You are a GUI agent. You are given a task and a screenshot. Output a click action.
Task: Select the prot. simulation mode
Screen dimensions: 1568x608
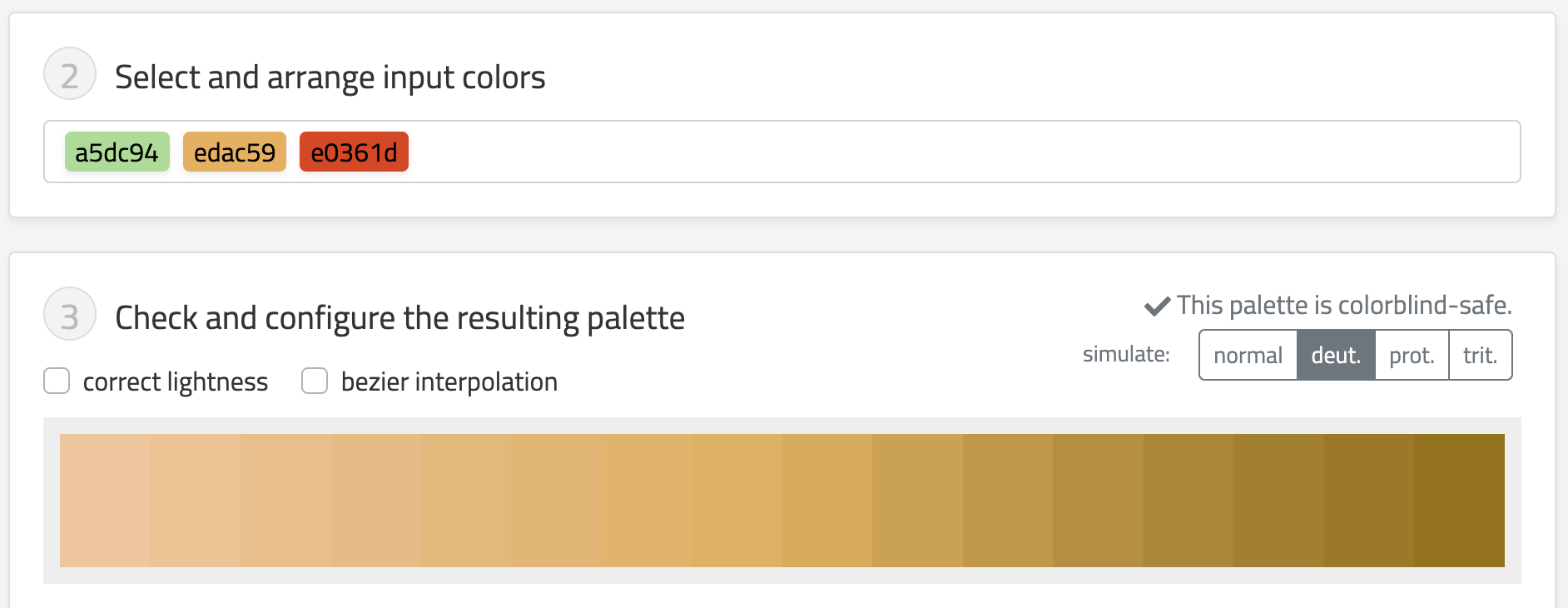pos(1412,356)
